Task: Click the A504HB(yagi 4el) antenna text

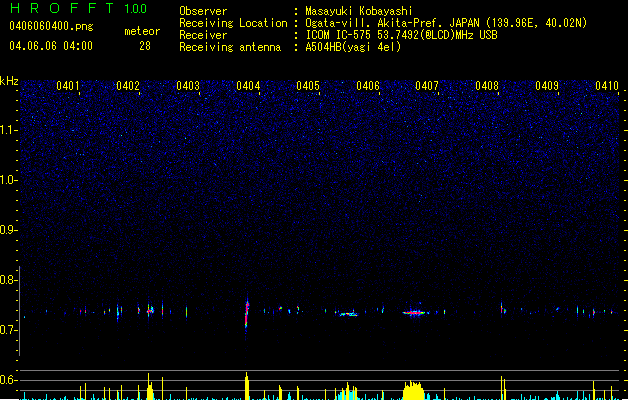Action: click(353, 47)
